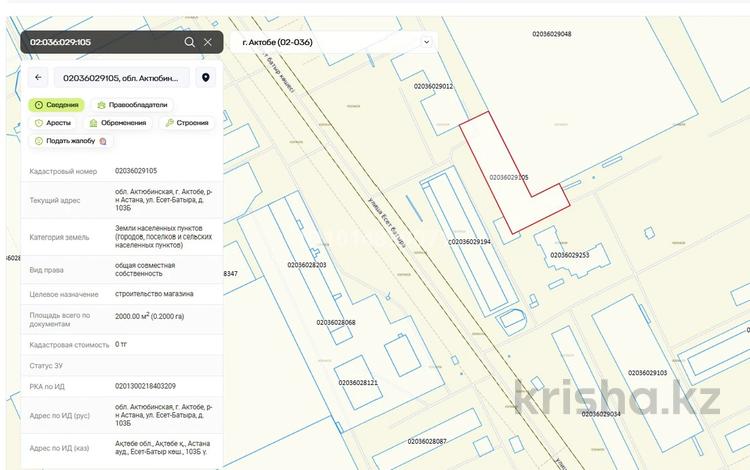The width and height of the screenshot is (750, 470).
Task: Click the Адрес по ИД (рус) value
Action: tap(164, 415)
